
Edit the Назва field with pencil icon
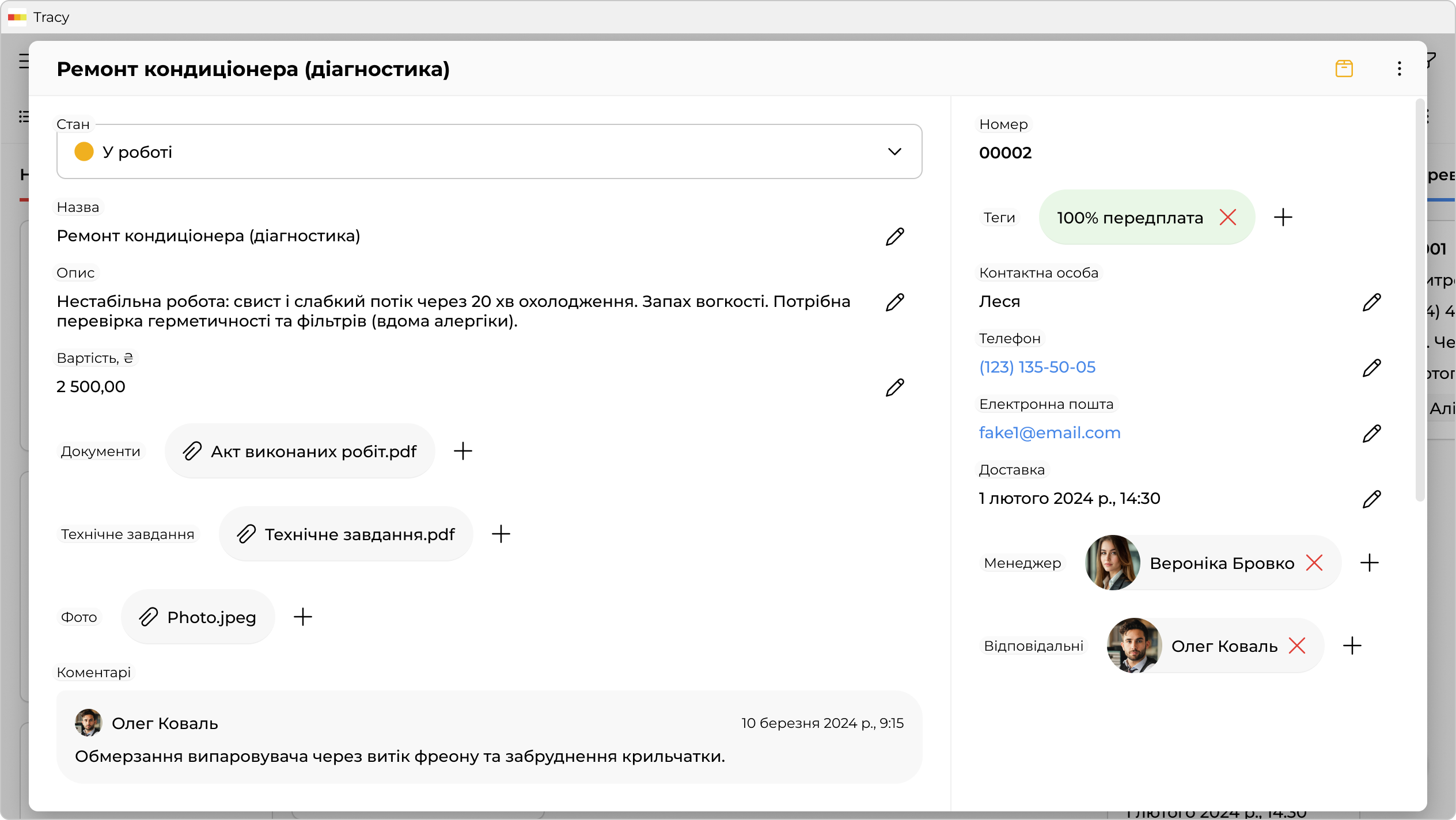(x=894, y=236)
